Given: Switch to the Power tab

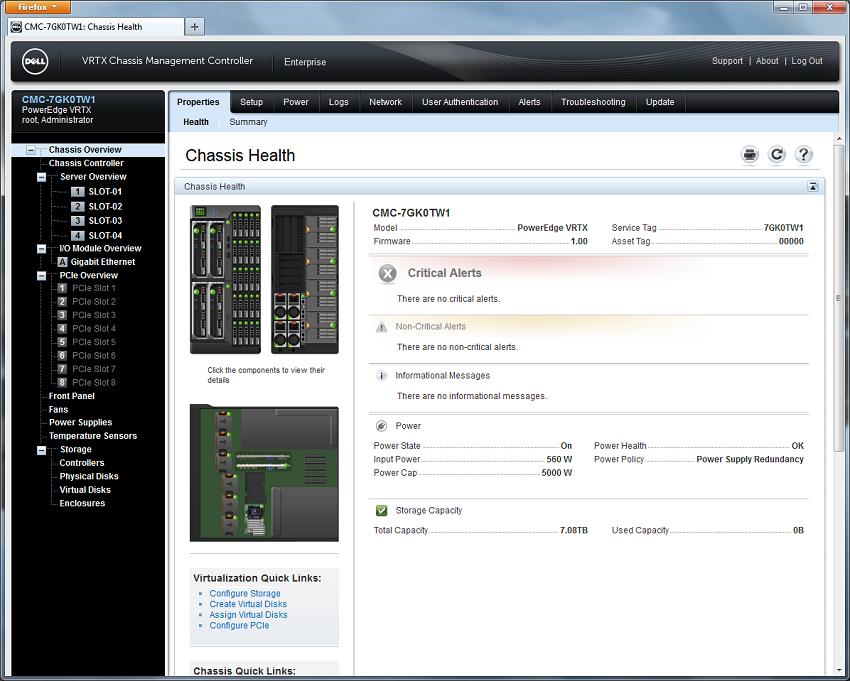Looking at the screenshot, I should [296, 101].
